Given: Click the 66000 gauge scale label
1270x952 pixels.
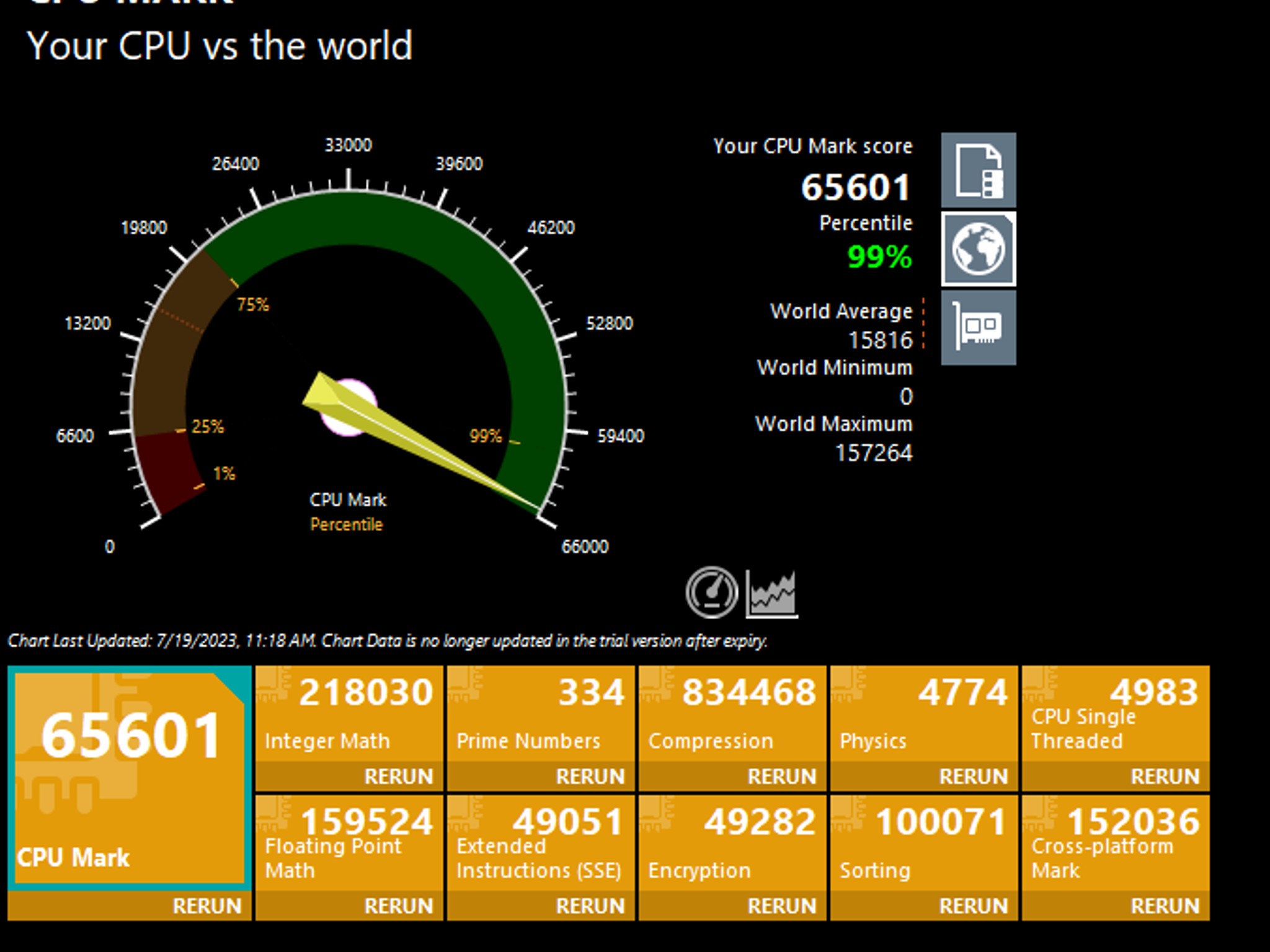Looking at the screenshot, I should click(x=585, y=547).
